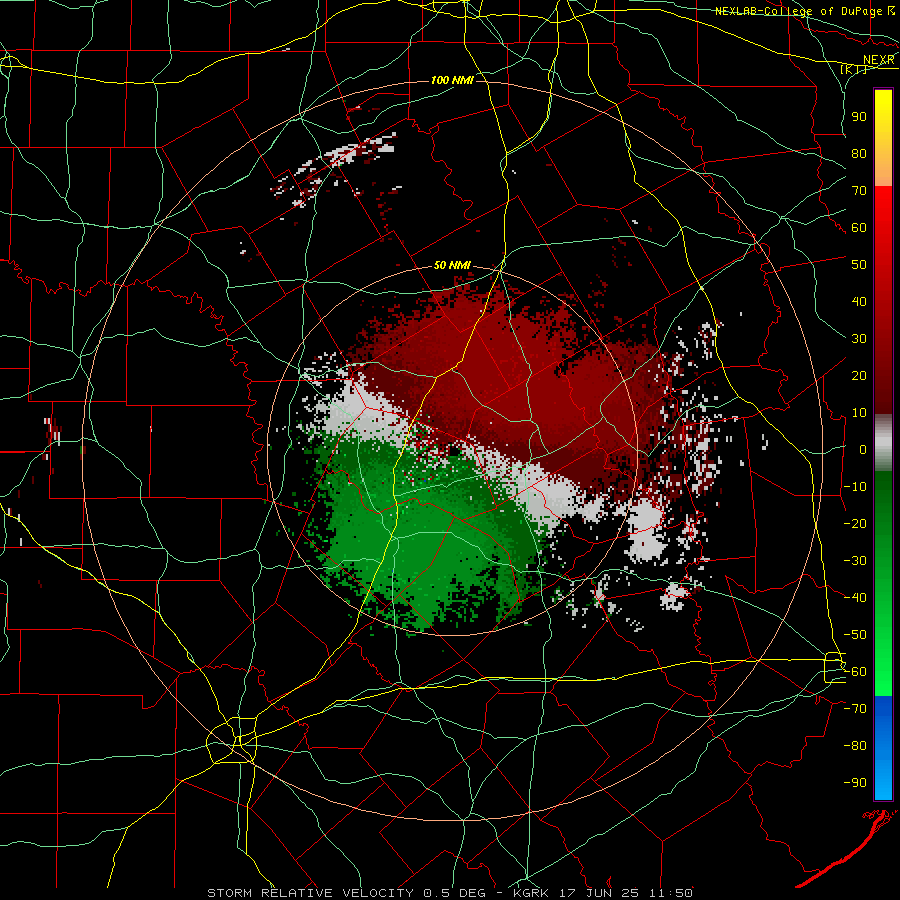Select the 20 value on the velocity scale
The height and width of the screenshot is (900, 900).
click(x=859, y=375)
